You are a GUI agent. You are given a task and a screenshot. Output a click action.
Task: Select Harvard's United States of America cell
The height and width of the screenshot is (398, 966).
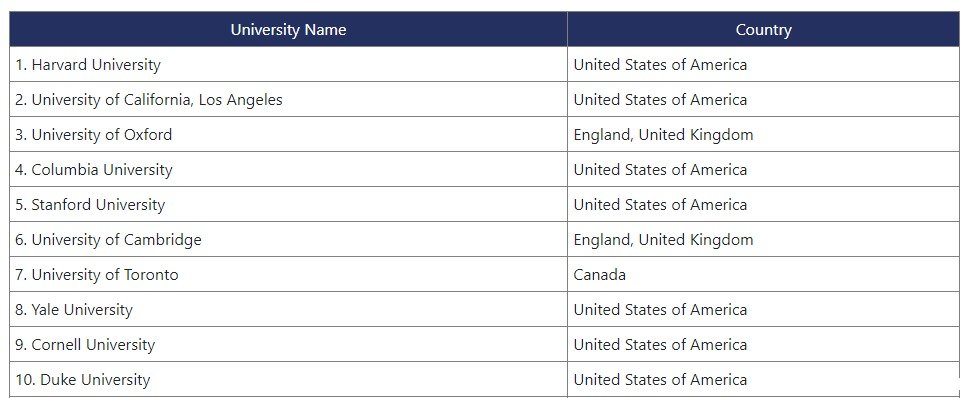click(763, 64)
